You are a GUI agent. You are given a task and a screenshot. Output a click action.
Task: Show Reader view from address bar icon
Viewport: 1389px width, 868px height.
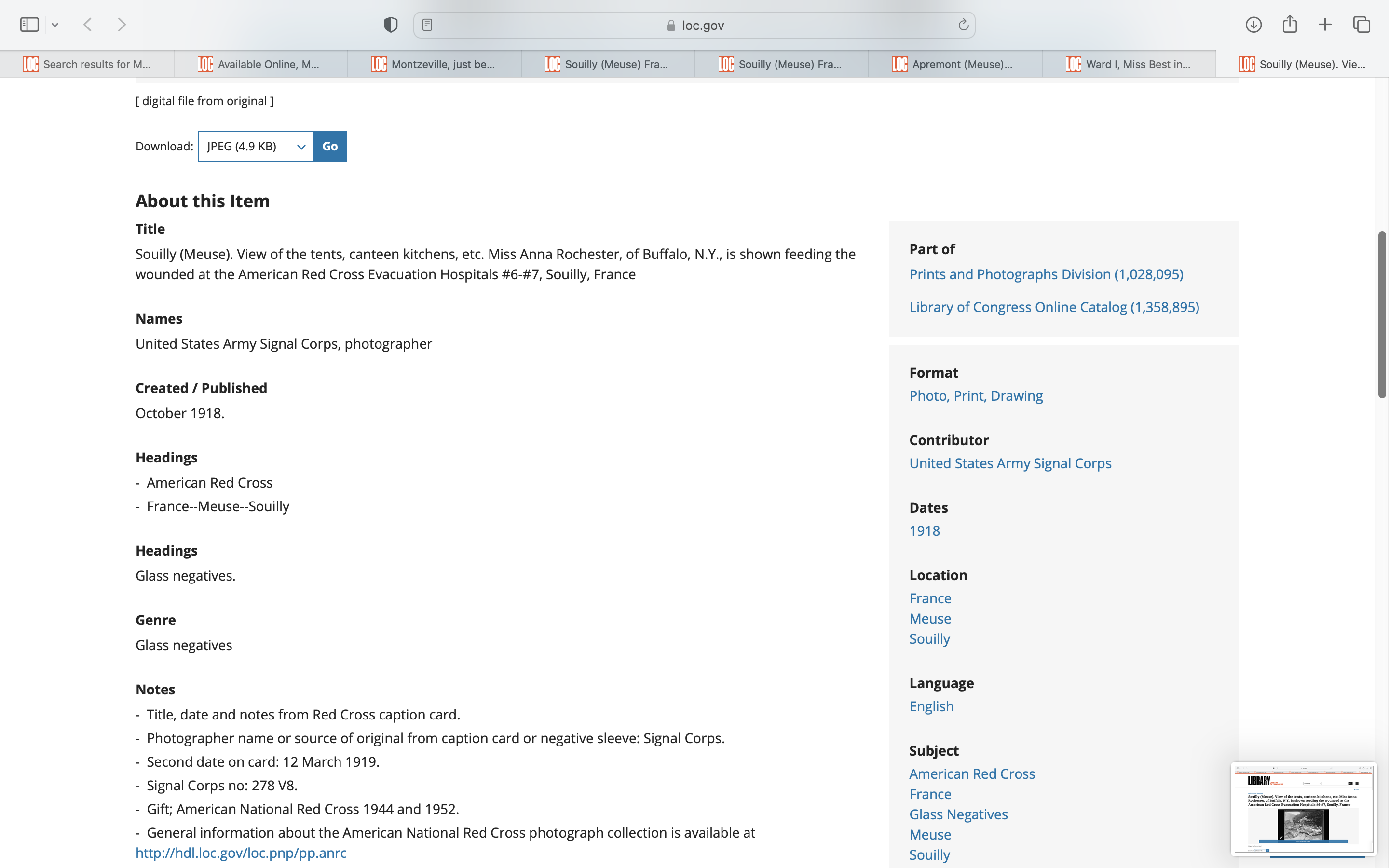pyautogui.click(x=427, y=25)
